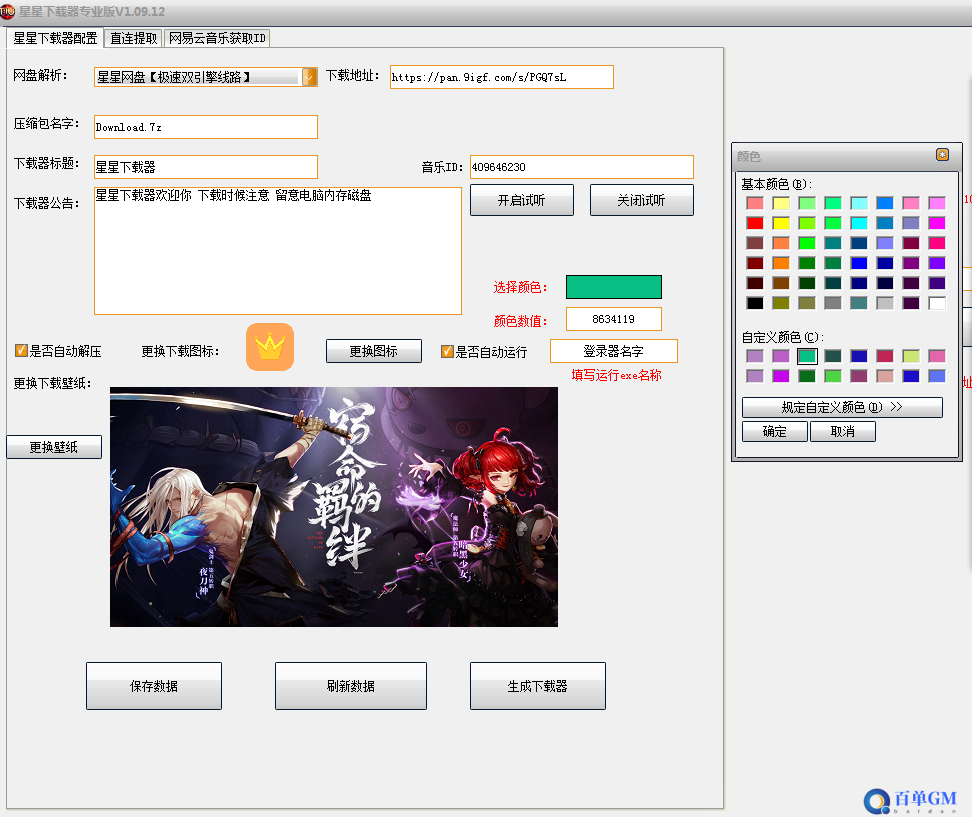
Task: Focus the 下载器标题 input field
Action: tap(206, 167)
